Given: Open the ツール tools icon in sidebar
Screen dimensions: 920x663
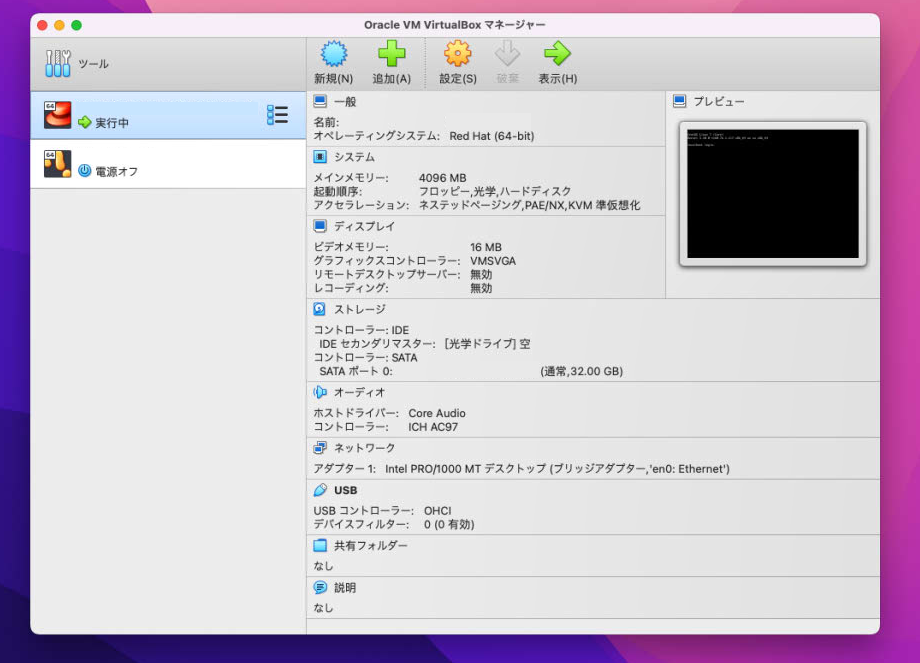Looking at the screenshot, I should (x=58, y=63).
